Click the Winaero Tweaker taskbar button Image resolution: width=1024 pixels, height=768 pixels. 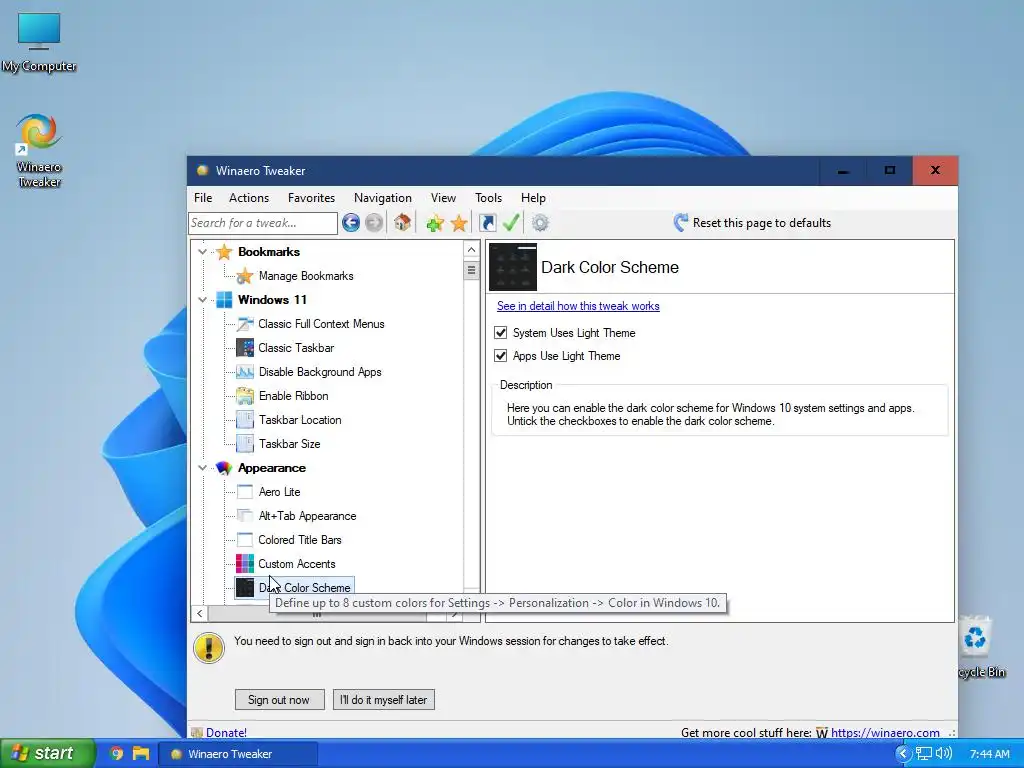point(239,754)
